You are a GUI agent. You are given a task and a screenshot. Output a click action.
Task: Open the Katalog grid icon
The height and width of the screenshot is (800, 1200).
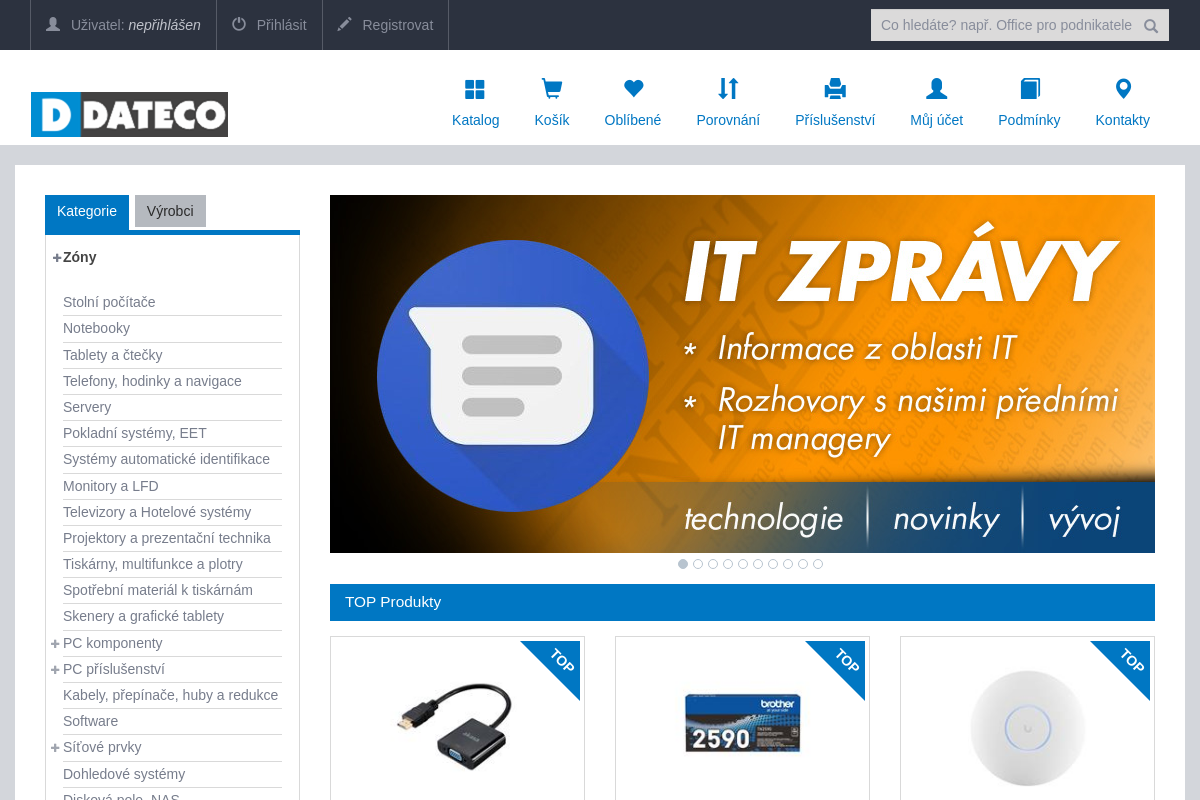(475, 89)
